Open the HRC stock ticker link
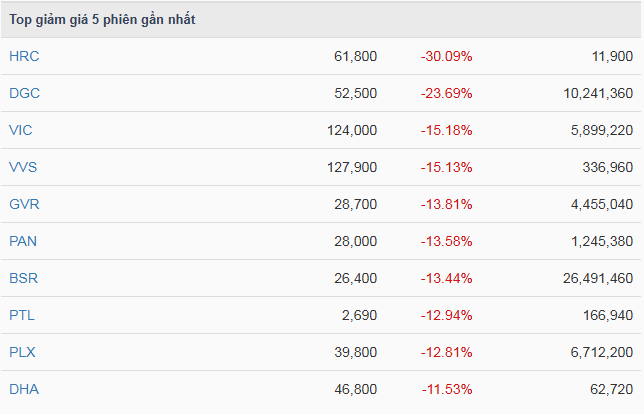 [x=24, y=56]
